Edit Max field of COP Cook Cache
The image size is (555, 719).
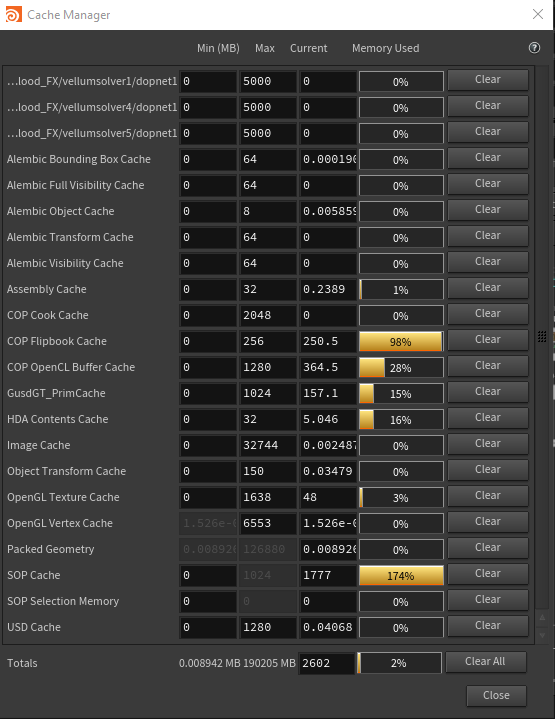coord(268,315)
